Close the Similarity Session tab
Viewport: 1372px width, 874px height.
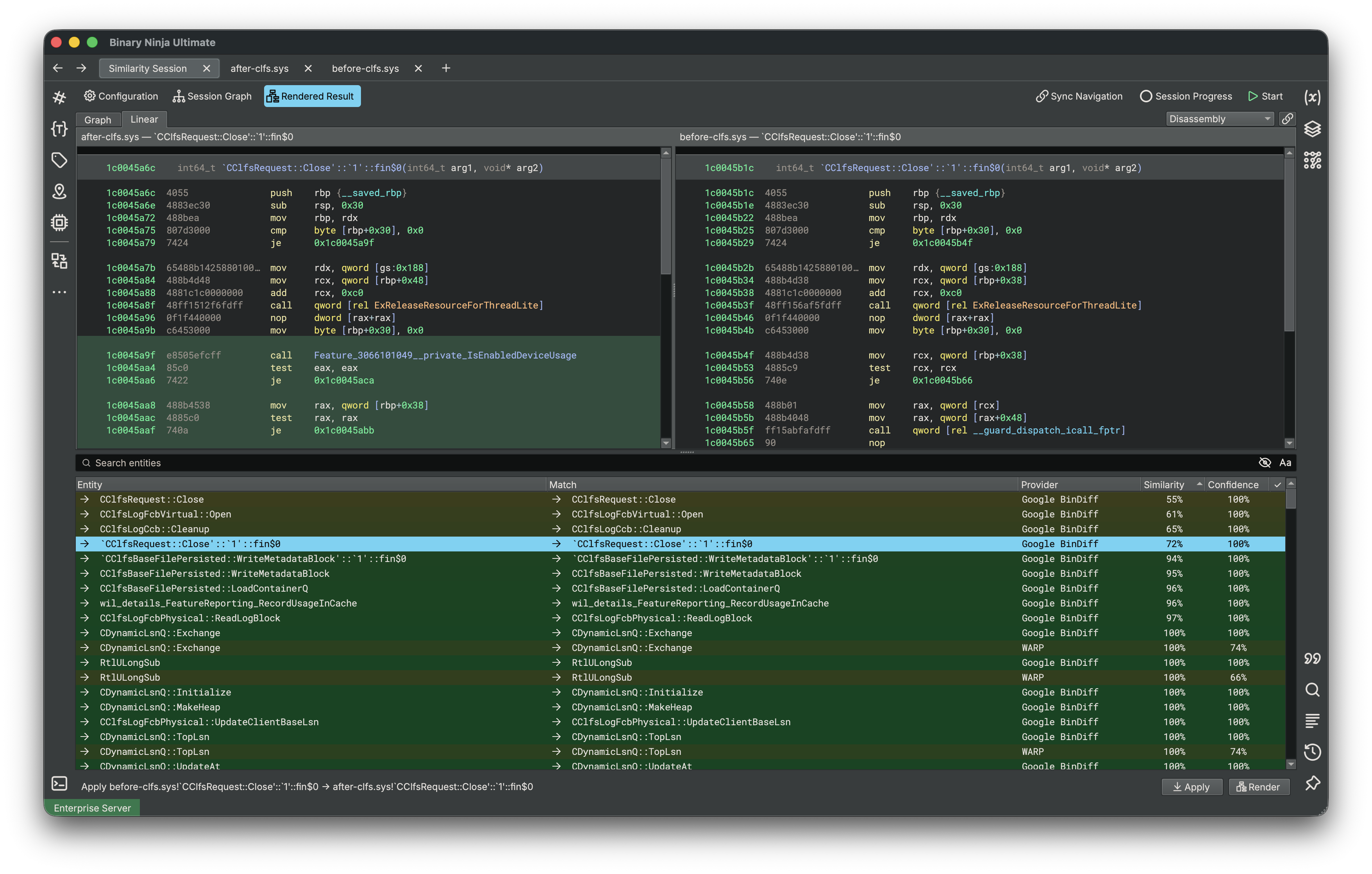click(x=207, y=68)
